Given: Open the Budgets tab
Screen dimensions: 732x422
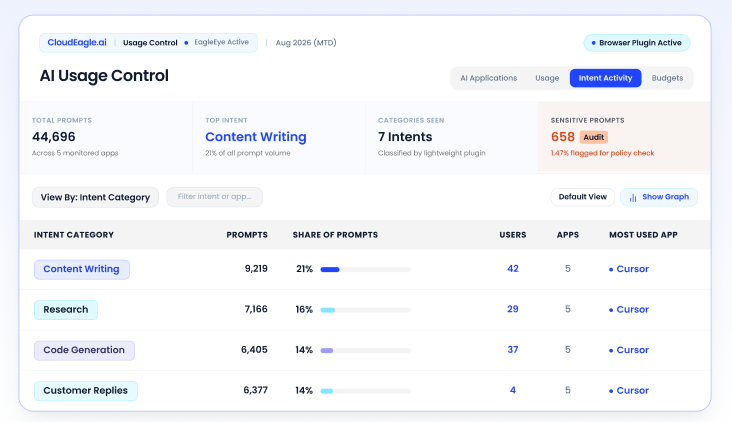Looking at the screenshot, I should (667, 78).
